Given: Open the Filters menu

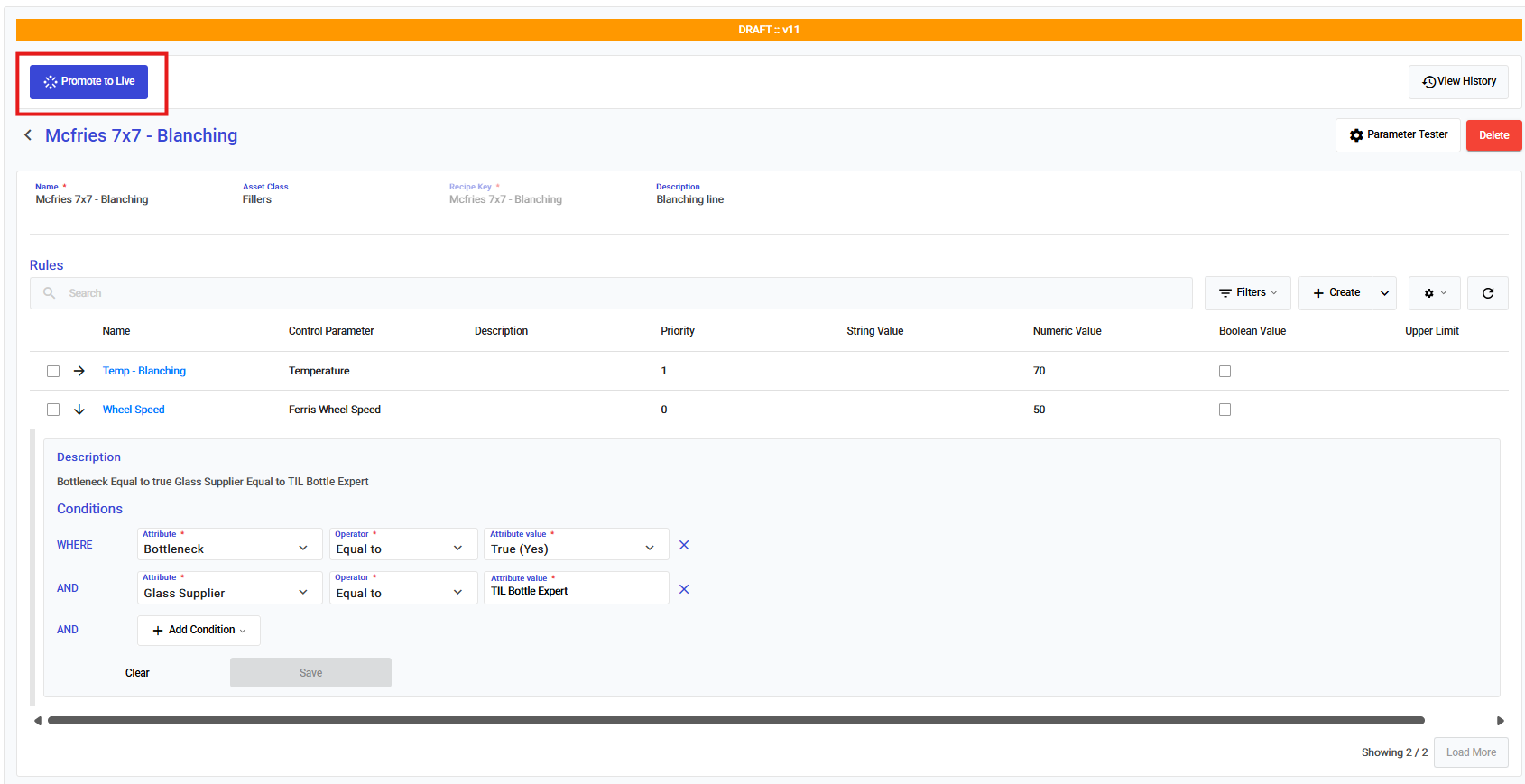Looking at the screenshot, I should (1247, 293).
